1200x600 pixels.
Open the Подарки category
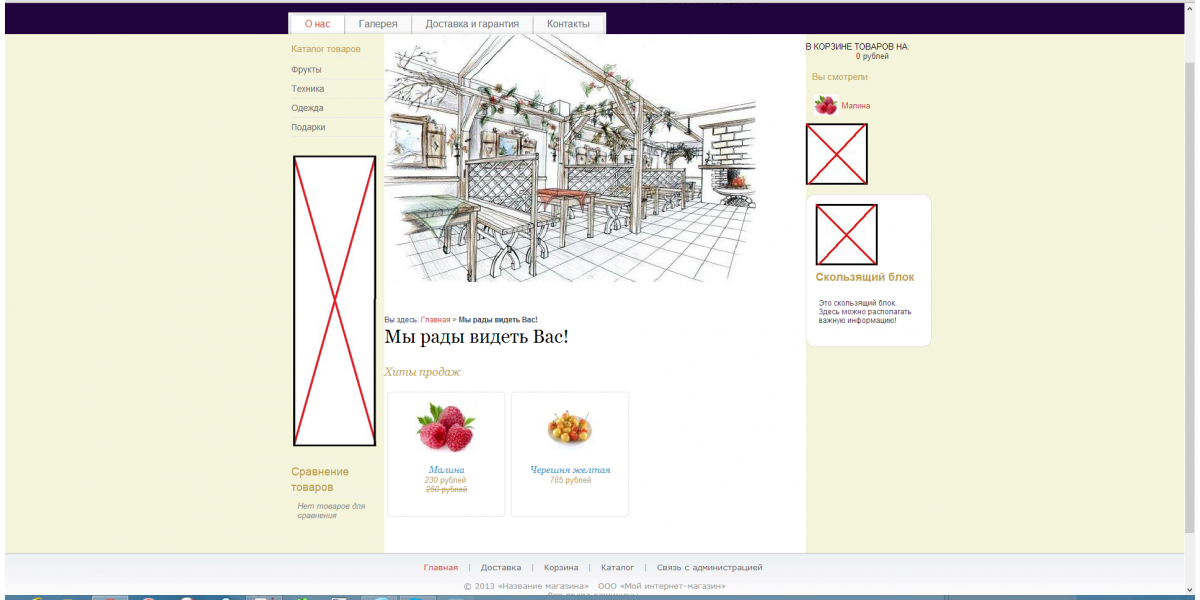pyautogui.click(x=308, y=127)
